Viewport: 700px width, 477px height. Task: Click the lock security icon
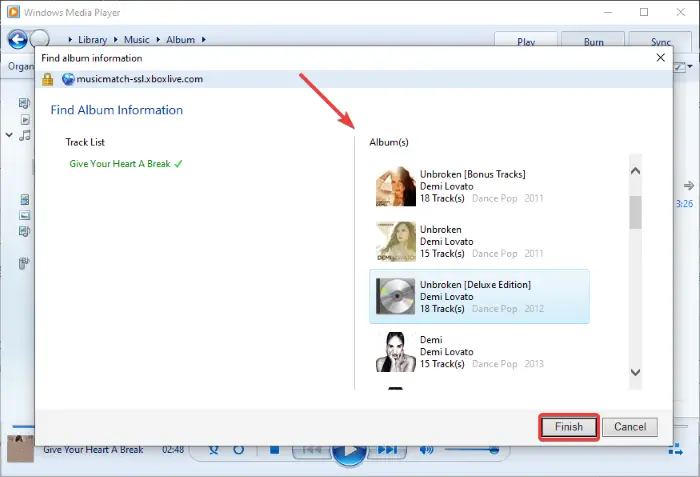47,79
